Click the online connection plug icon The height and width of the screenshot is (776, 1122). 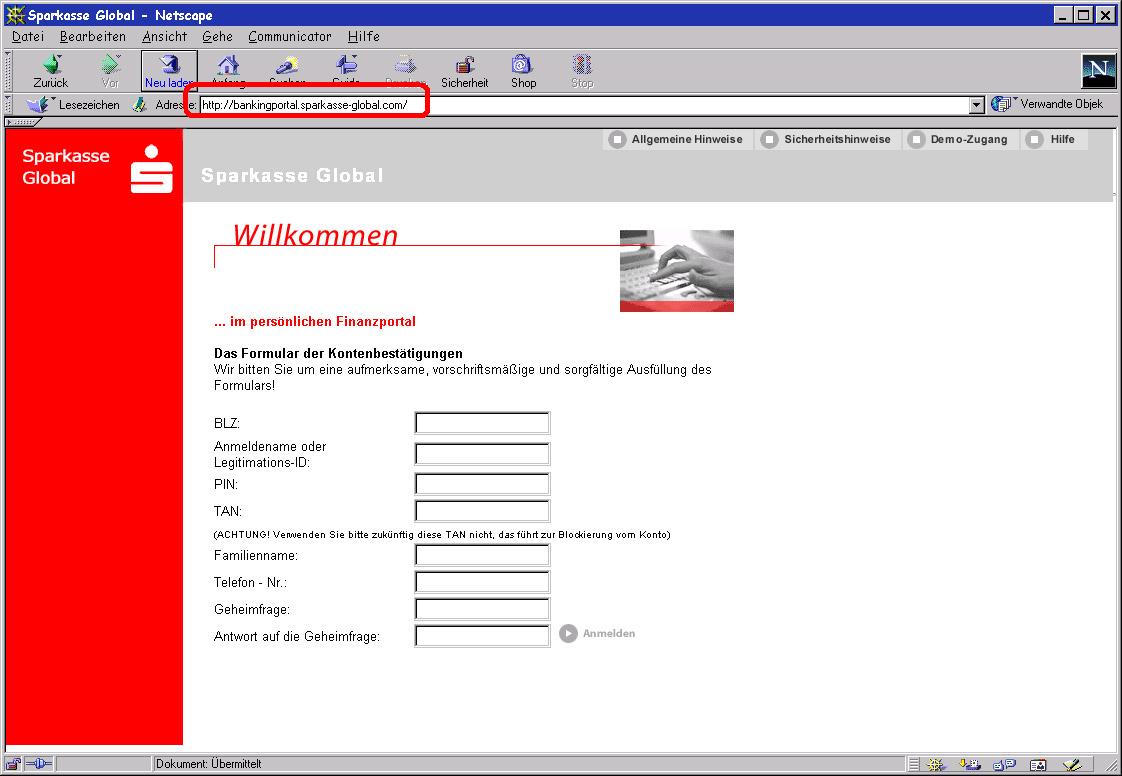(39, 764)
